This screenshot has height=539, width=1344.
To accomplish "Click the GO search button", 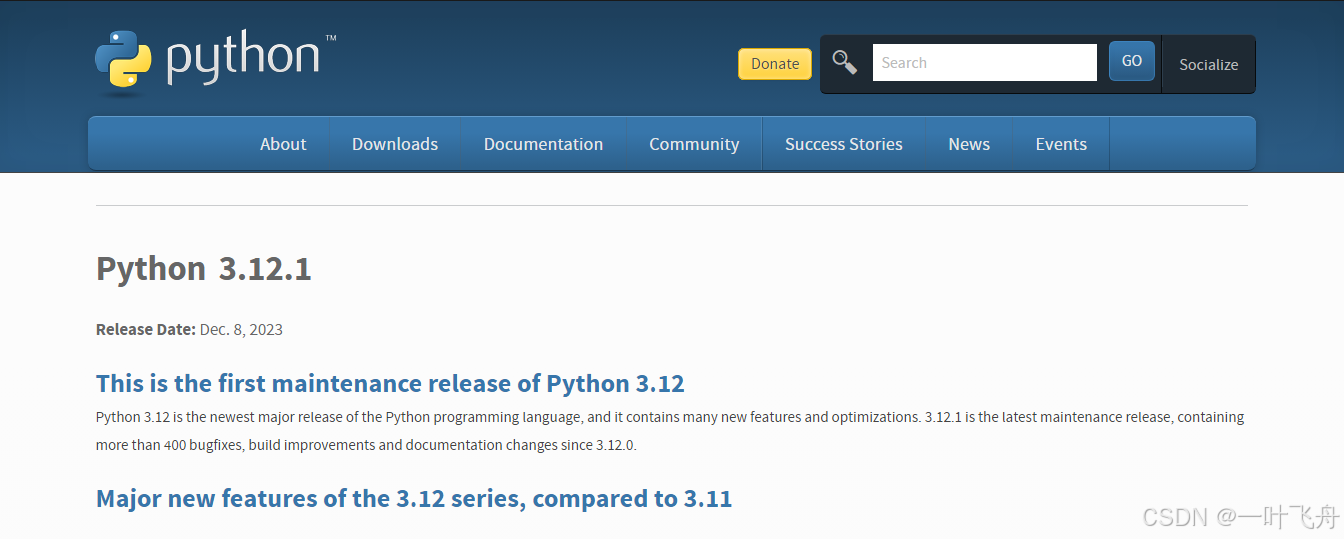I will click(x=1132, y=61).
